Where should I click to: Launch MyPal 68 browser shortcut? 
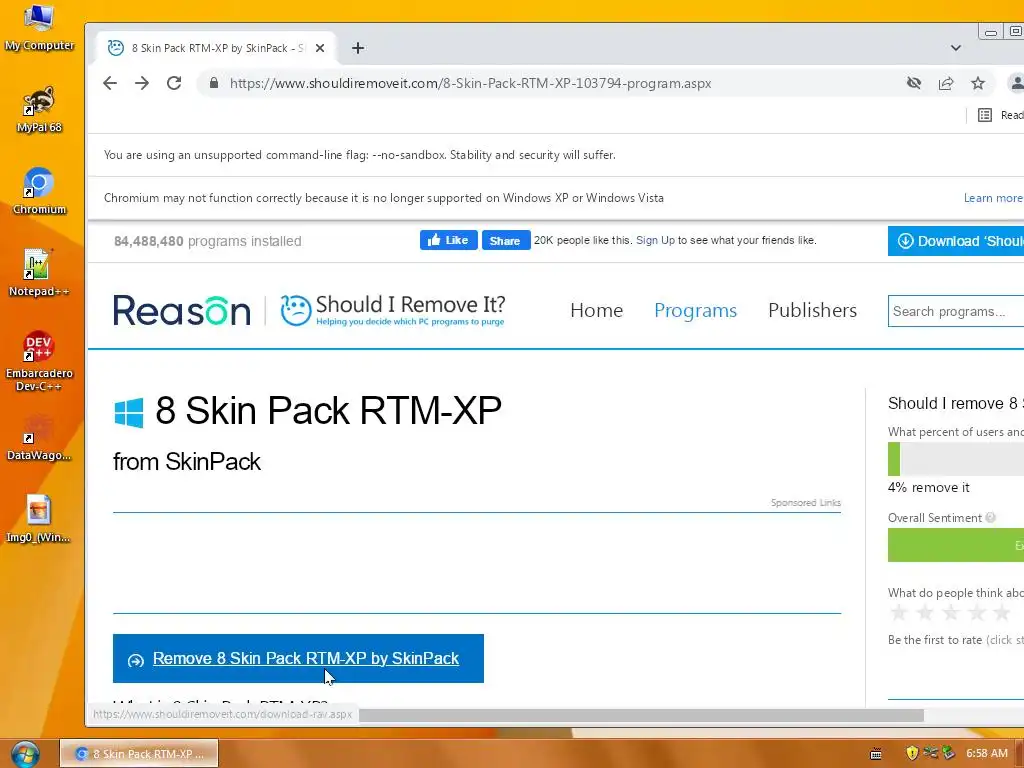[x=39, y=109]
